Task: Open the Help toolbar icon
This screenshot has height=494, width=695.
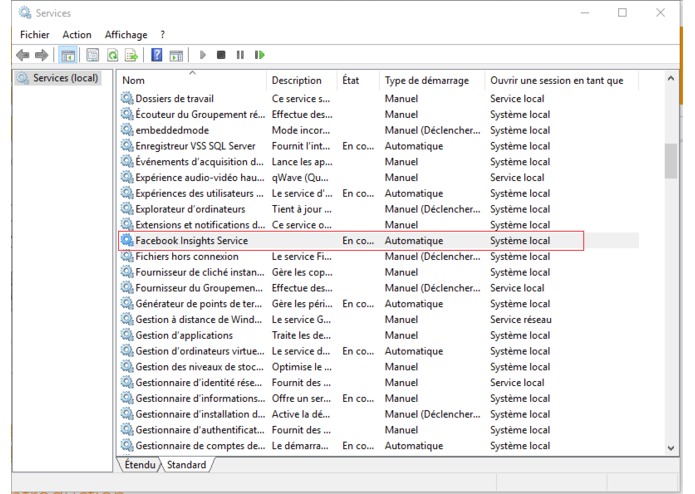Action: pos(156,55)
